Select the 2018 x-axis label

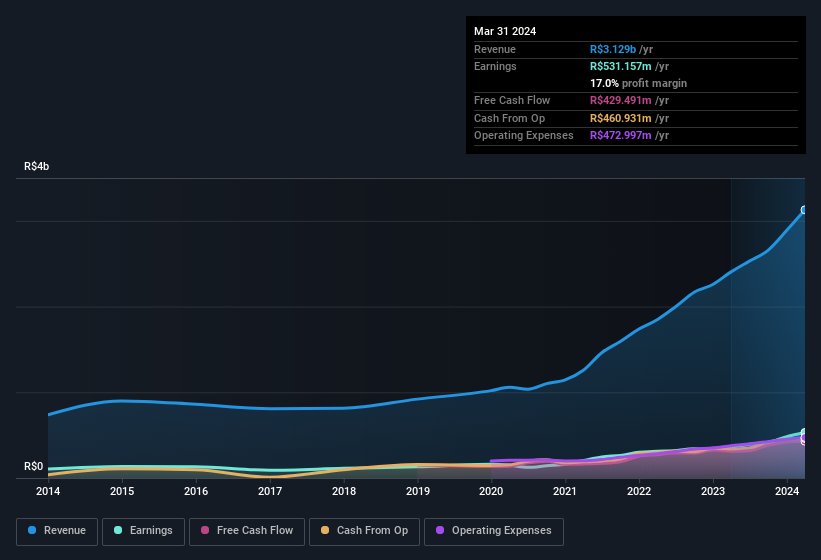(344, 491)
